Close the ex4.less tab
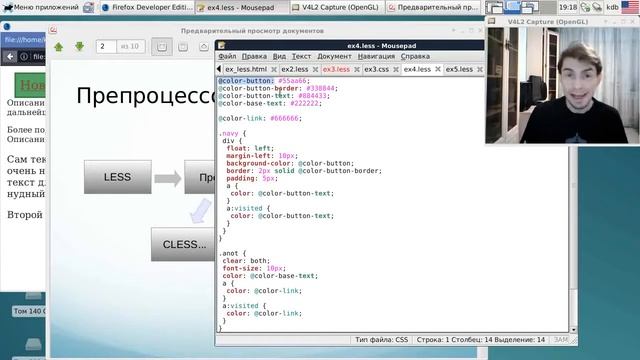Image resolution: width=640 pixels, height=360 pixels. [x=438, y=69]
